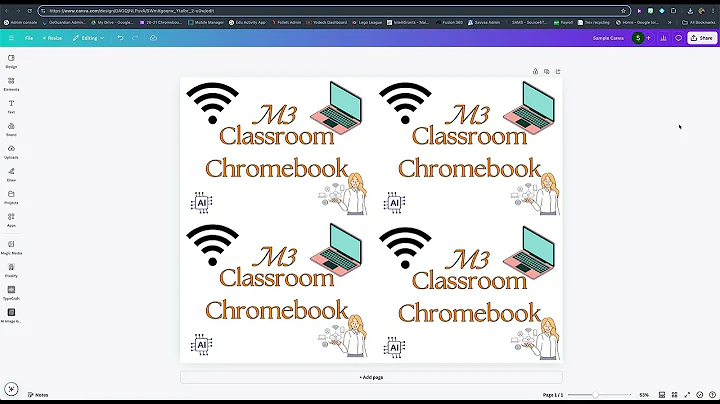Open the TypeCraft app
Viewport: 720px width, 404px height.
(11, 293)
